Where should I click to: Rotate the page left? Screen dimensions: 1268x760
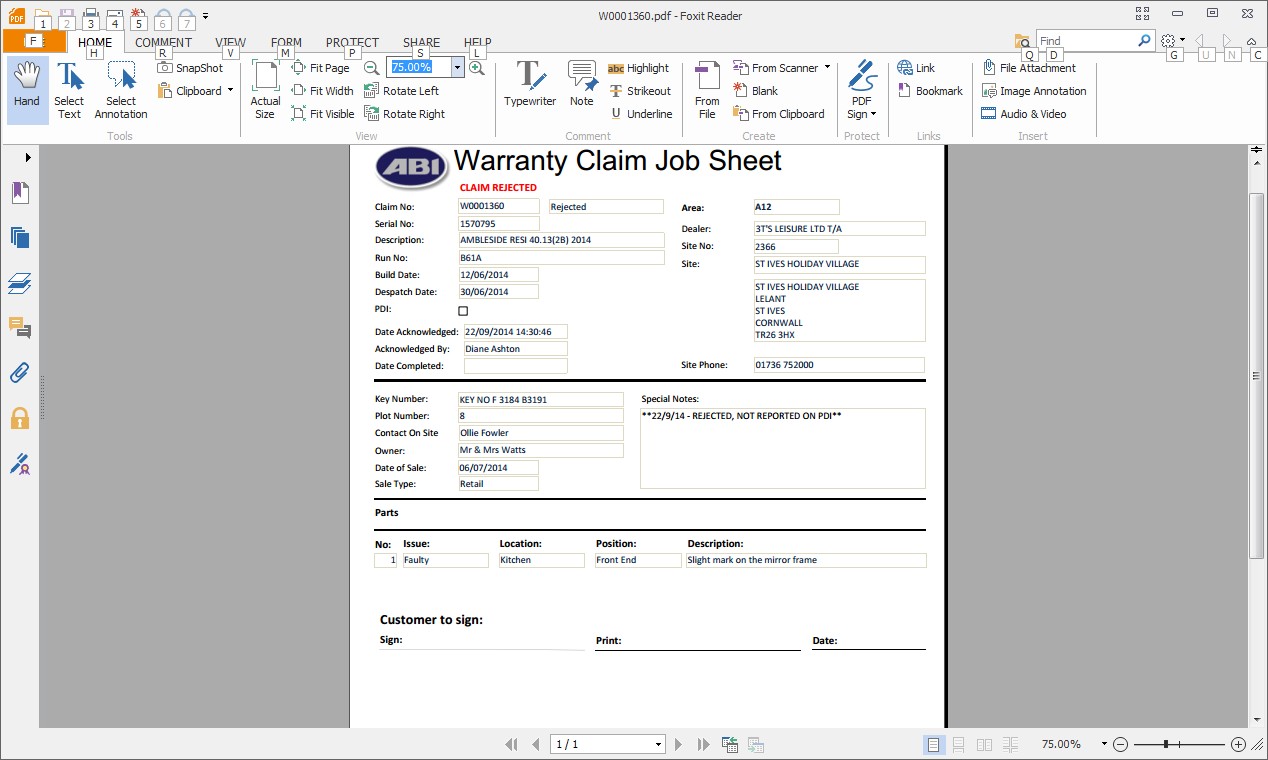(401, 91)
